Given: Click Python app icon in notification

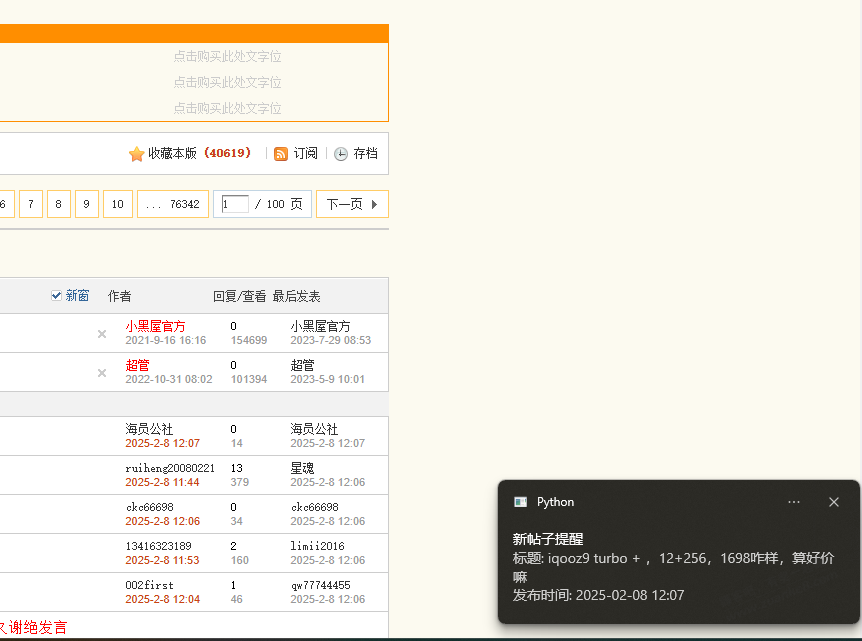Looking at the screenshot, I should click(x=520, y=502).
